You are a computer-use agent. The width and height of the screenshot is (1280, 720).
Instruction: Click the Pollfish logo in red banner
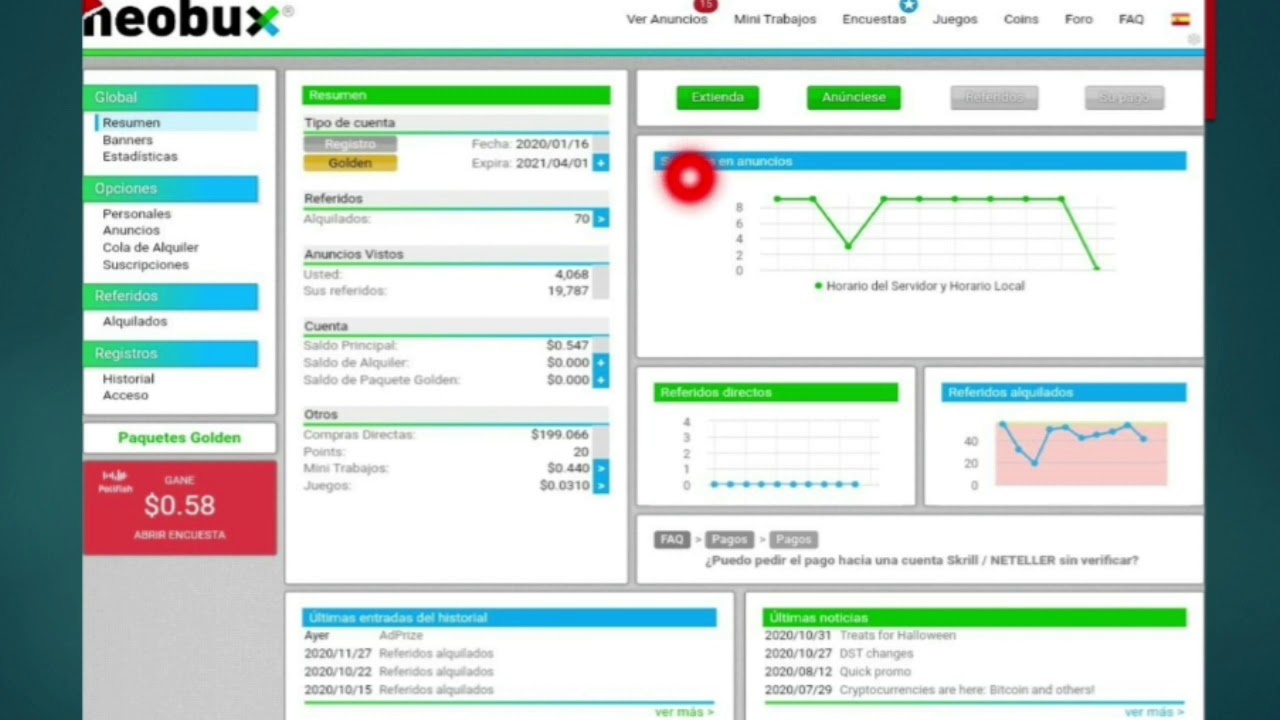pos(115,481)
